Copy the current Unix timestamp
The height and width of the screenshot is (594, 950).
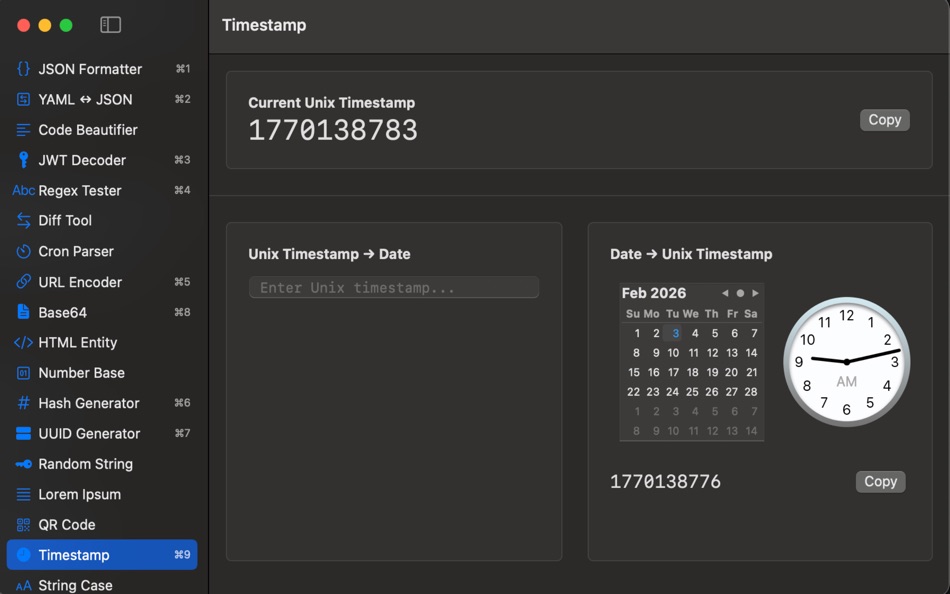click(x=885, y=120)
